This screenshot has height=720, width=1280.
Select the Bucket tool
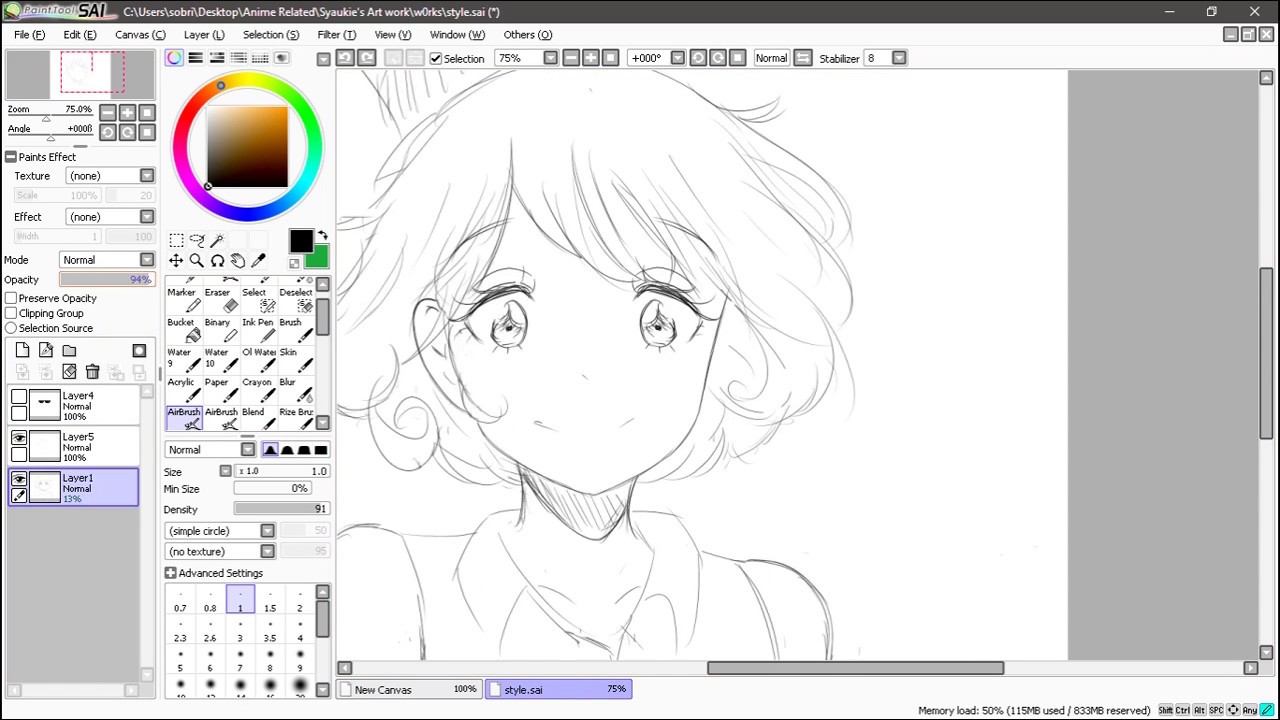coord(184,330)
